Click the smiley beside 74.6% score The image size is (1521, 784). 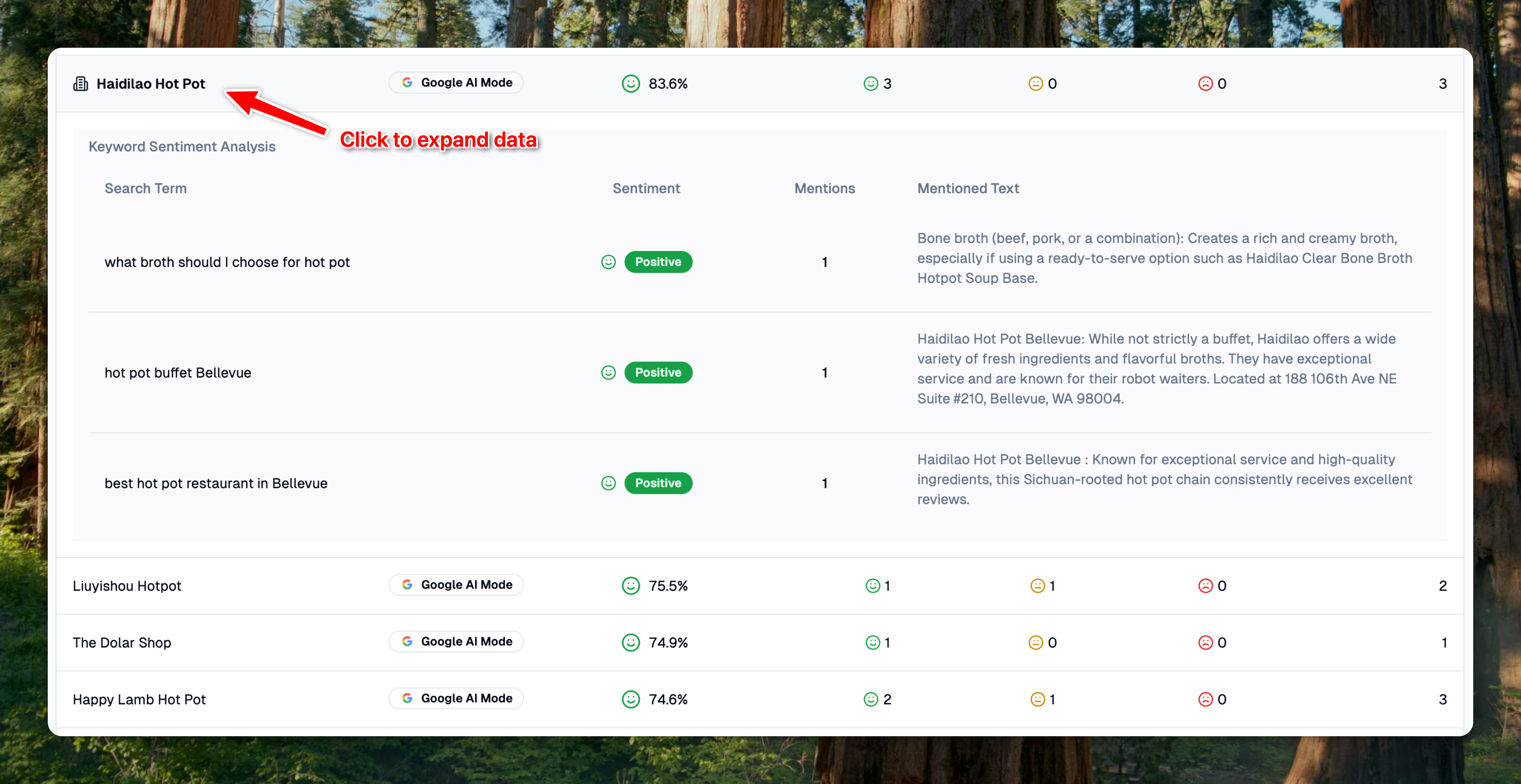click(630, 699)
